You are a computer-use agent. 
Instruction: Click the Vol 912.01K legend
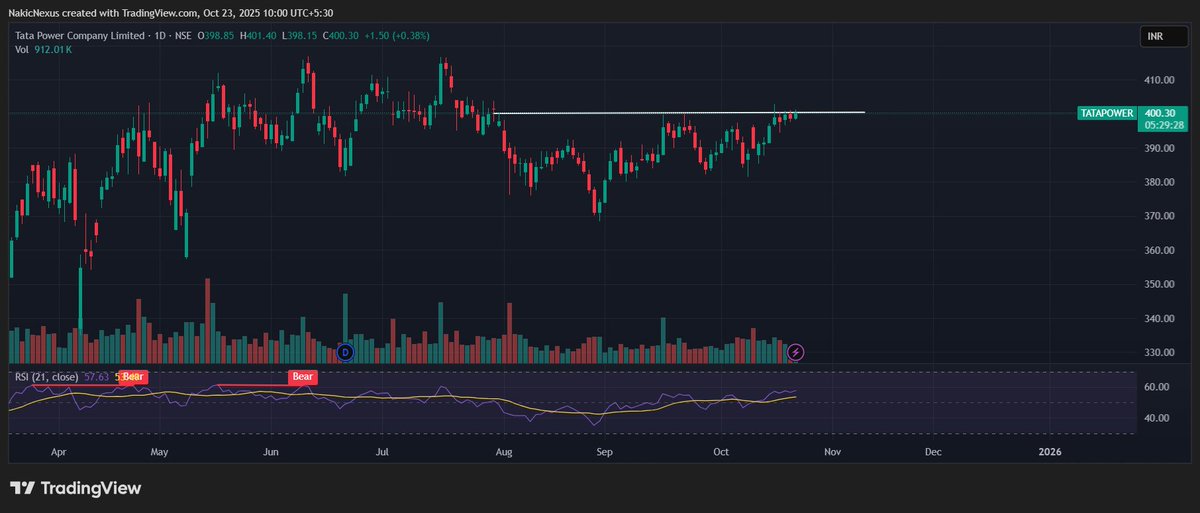[x=44, y=48]
